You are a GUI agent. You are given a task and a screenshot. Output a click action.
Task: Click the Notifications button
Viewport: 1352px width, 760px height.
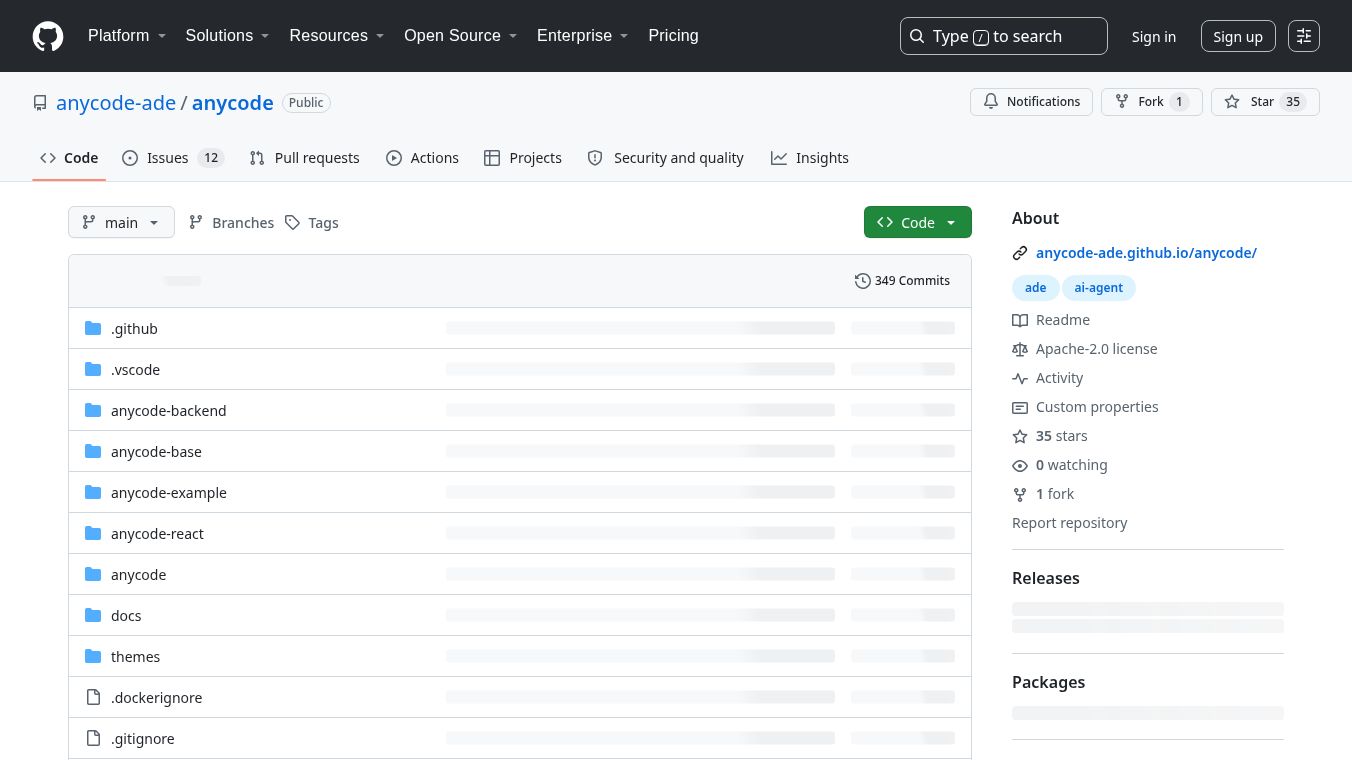[x=1031, y=102]
